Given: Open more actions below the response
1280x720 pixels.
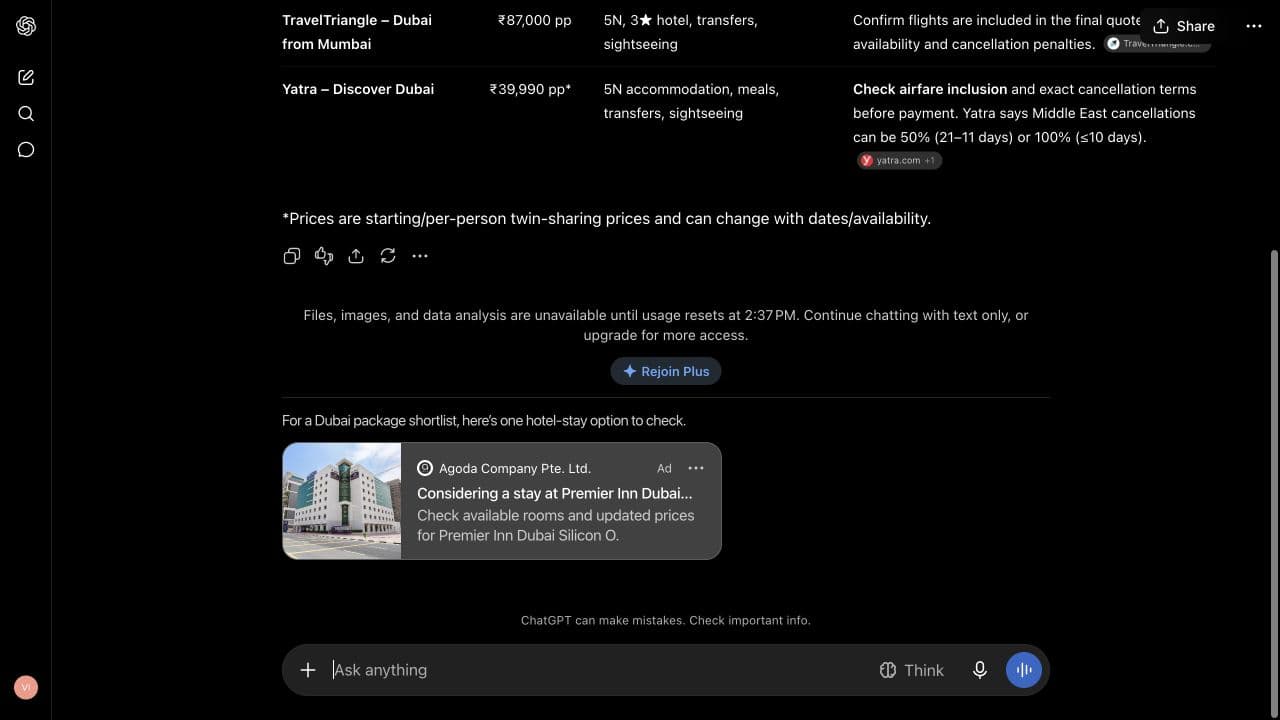Looking at the screenshot, I should coord(420,256).
